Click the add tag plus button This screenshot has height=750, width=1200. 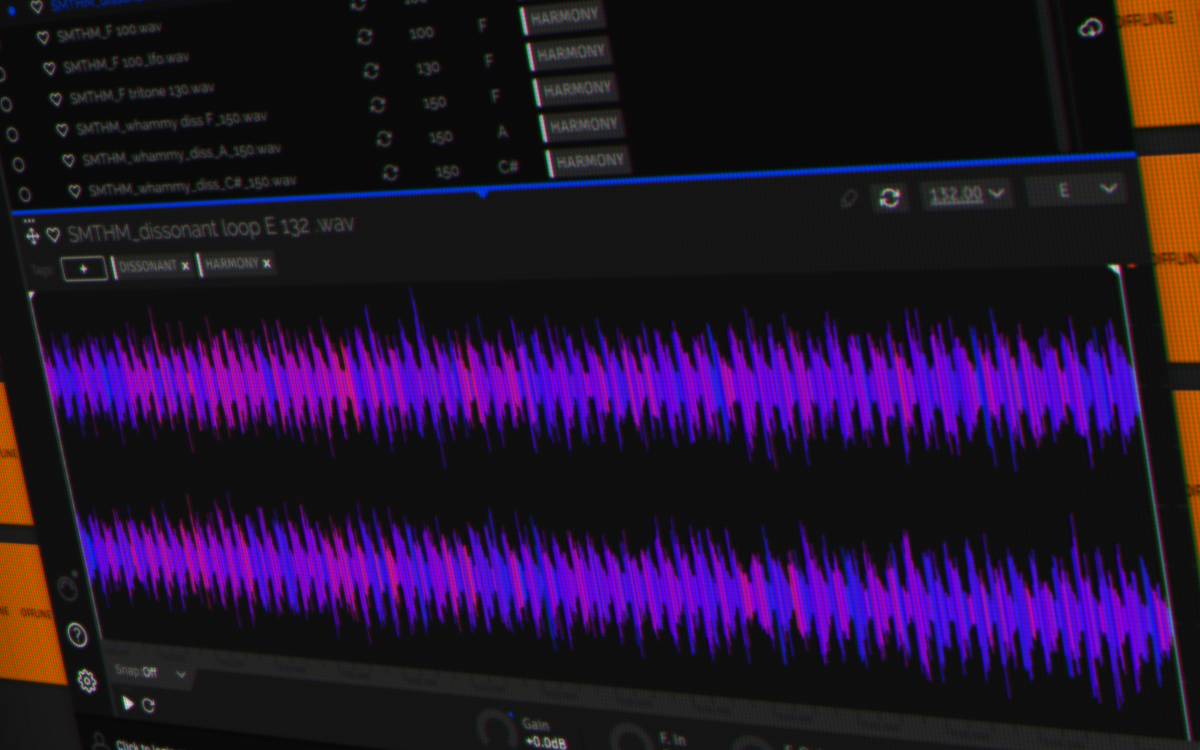click(84, 269)
